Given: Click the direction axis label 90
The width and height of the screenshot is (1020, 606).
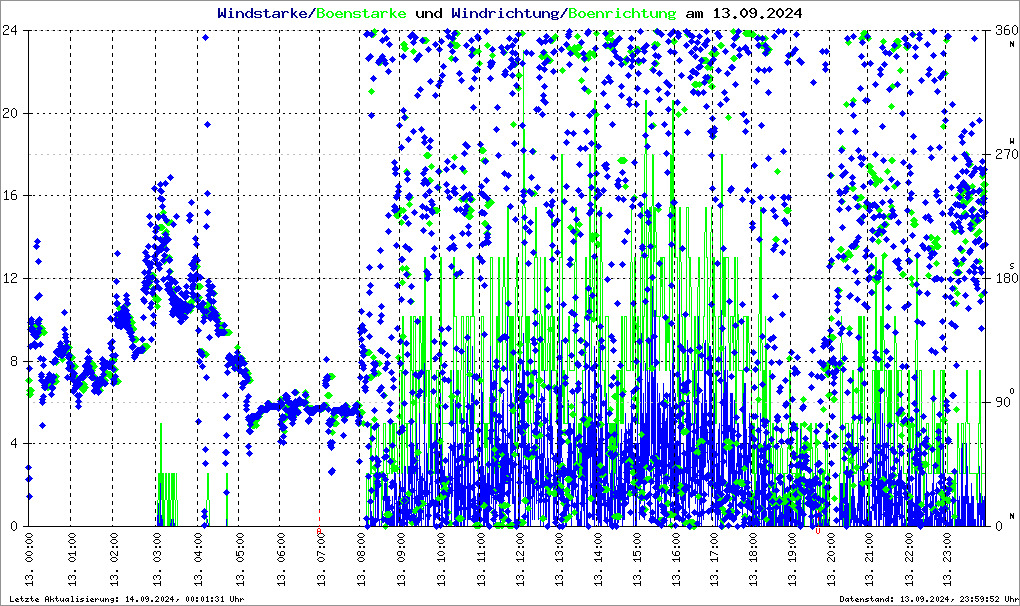Looking at the screenshot, I should 1002,402.
